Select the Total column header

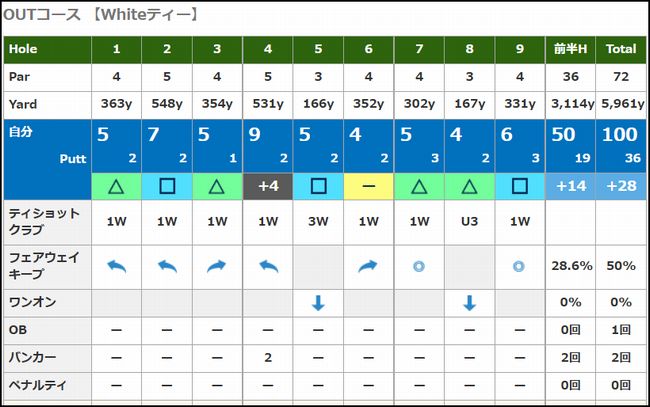620,49
